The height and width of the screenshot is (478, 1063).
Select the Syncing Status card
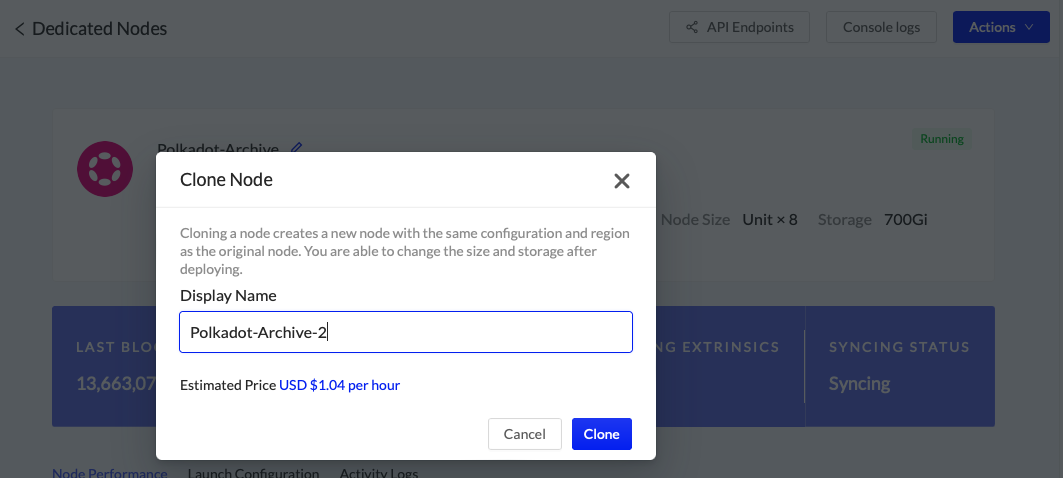pos(899,366)
